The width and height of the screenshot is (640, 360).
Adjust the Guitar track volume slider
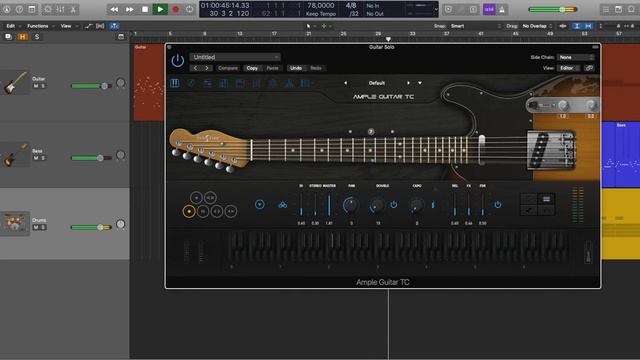click(91, 86)
